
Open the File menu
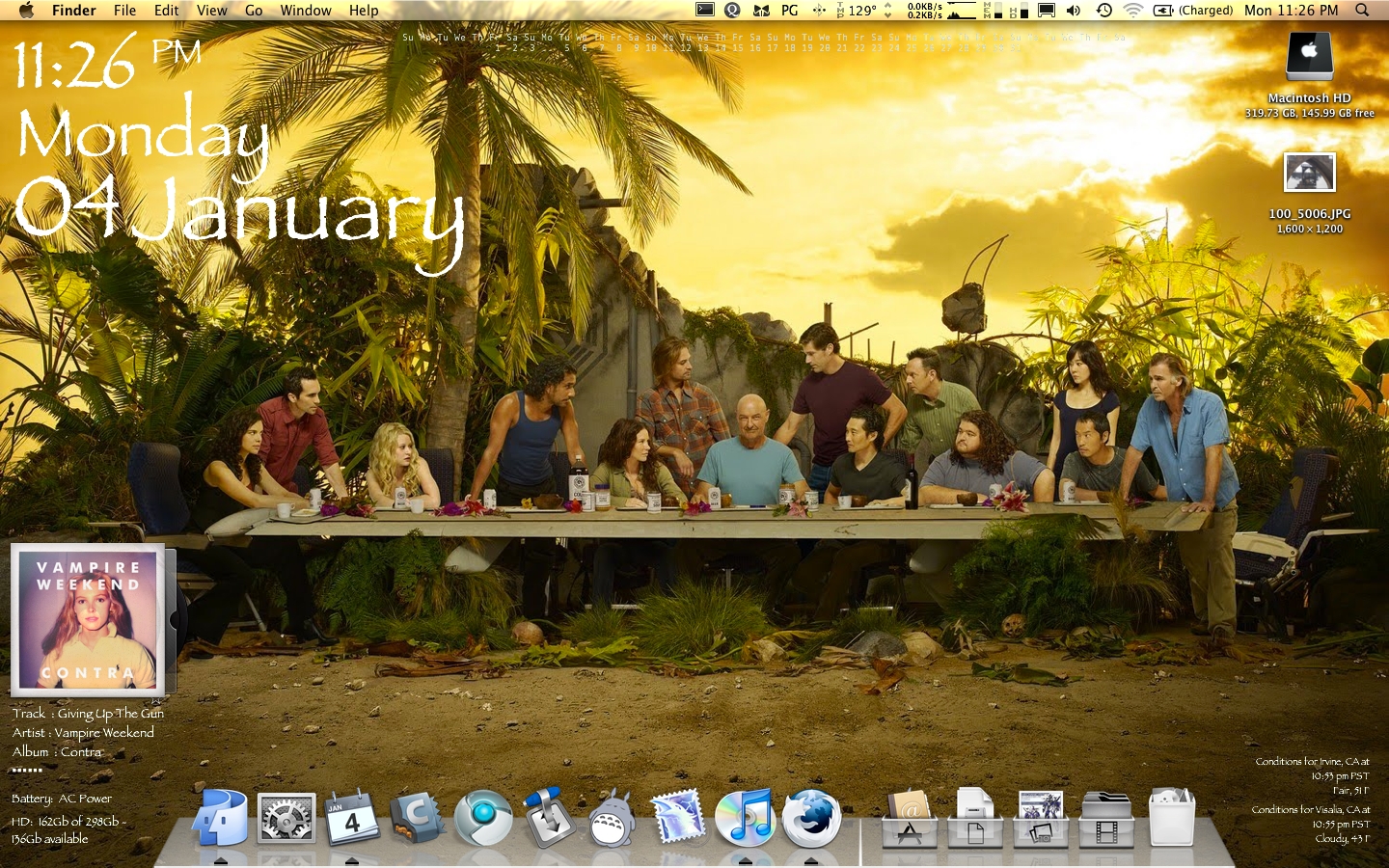[124, 11]
